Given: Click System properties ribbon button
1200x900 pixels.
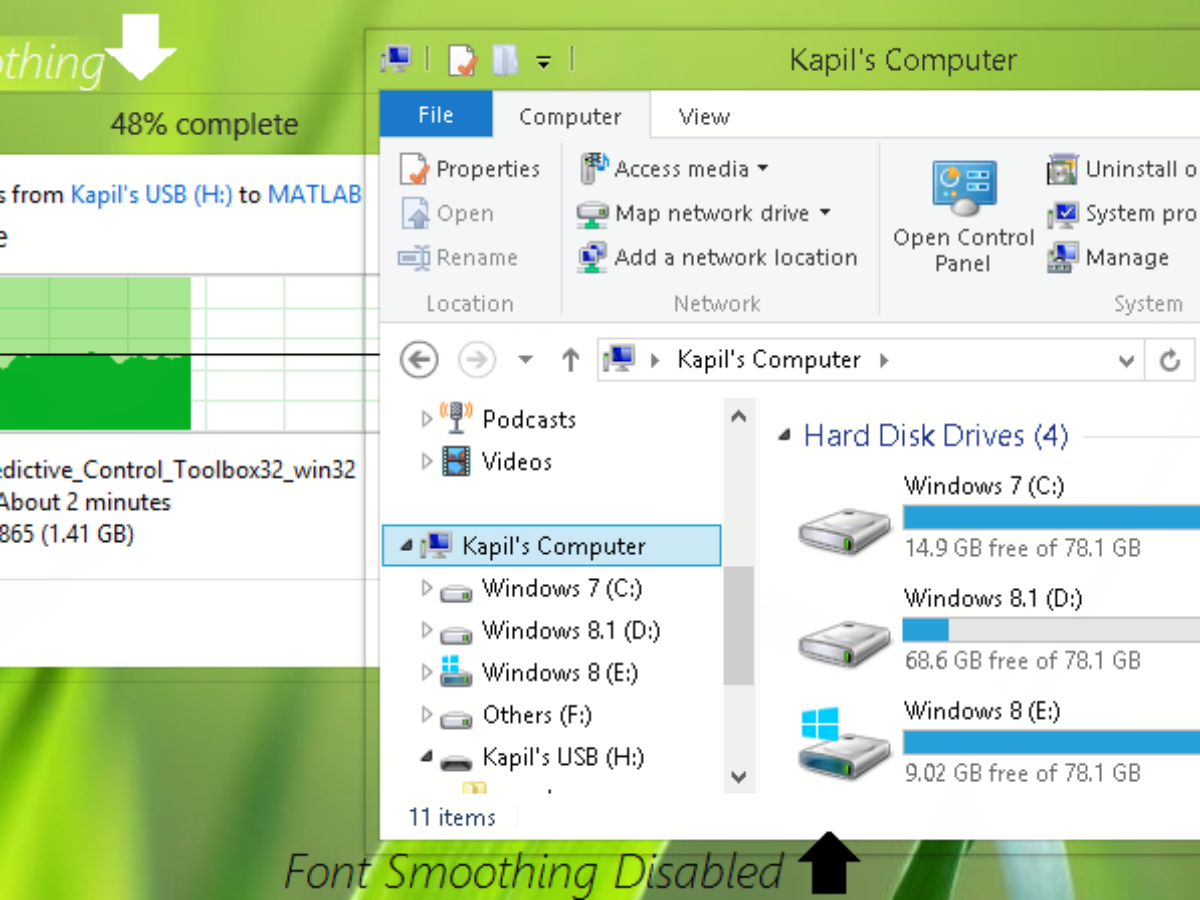Looking at the screenshot, I should click(1122, 213).
